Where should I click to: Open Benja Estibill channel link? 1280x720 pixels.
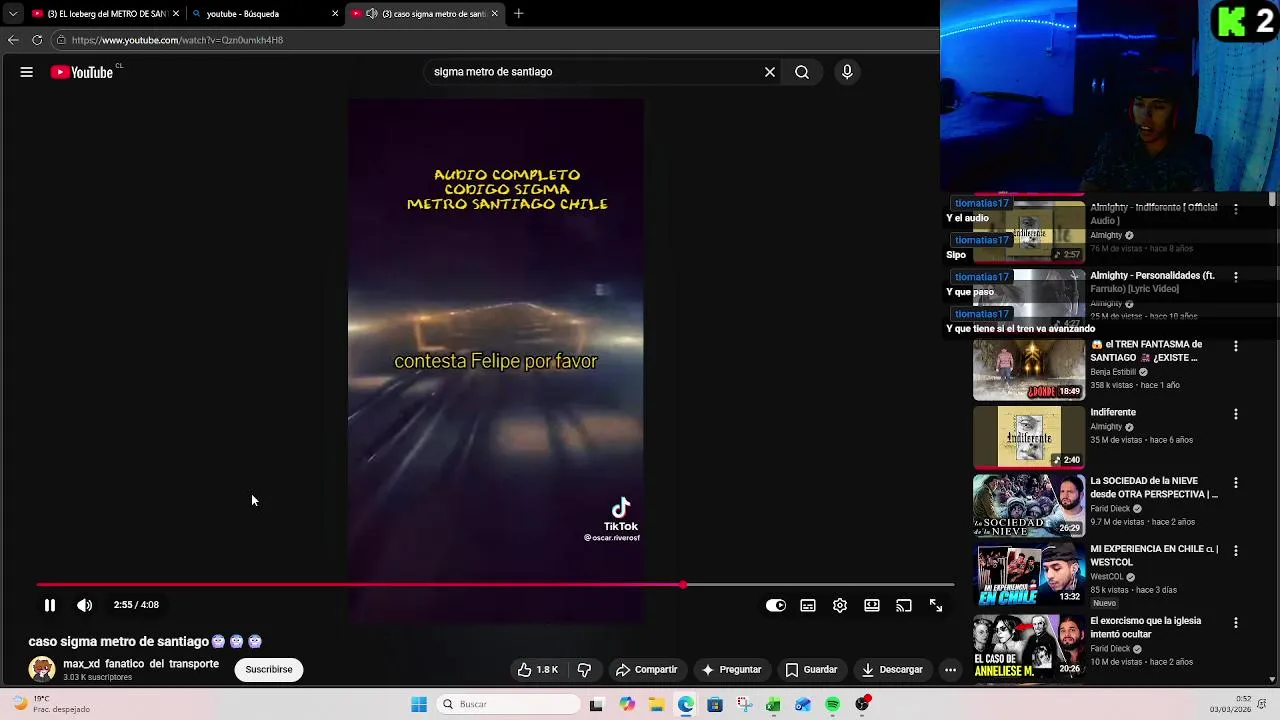pos(1113,372)
